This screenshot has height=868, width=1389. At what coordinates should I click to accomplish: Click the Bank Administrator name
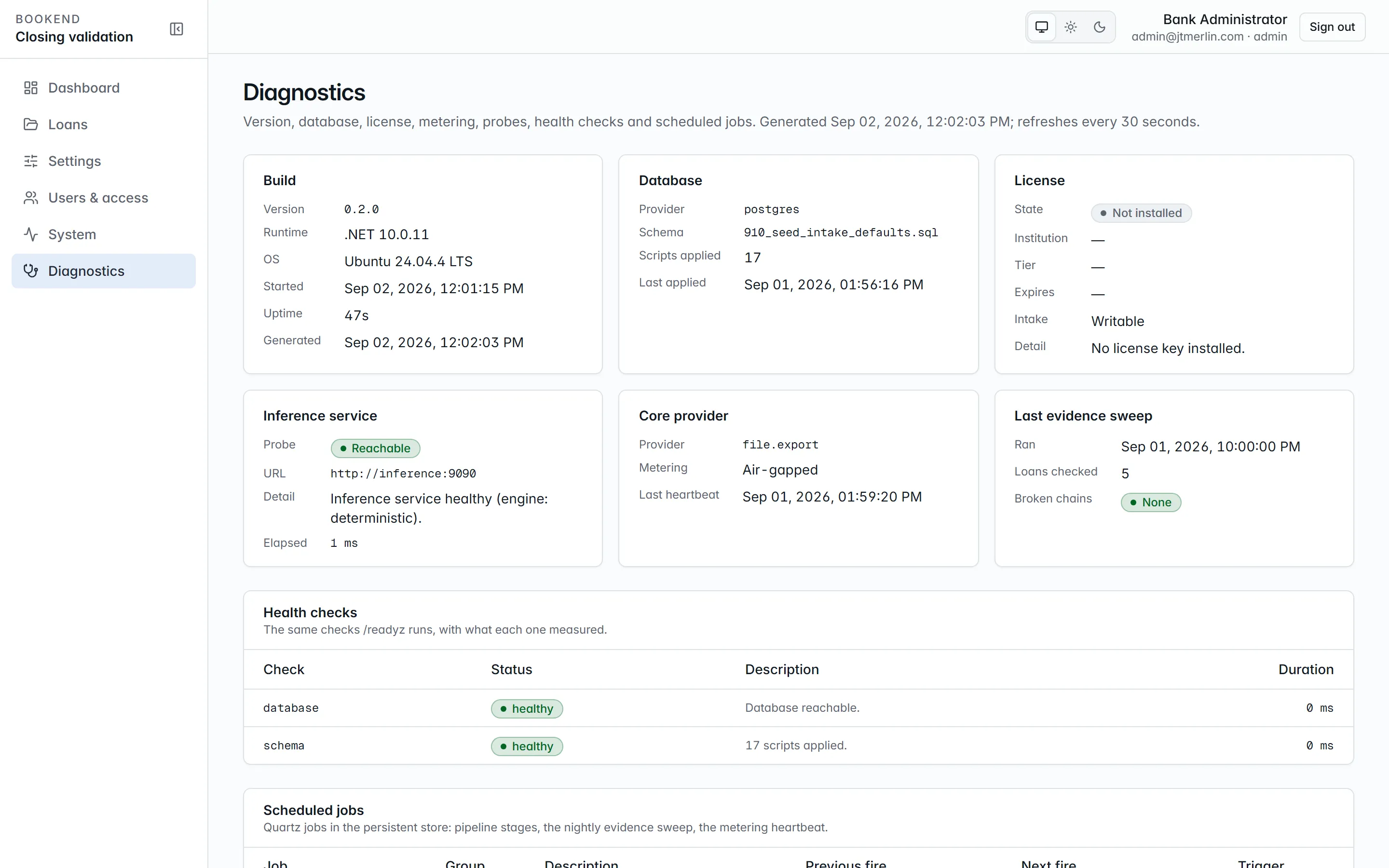coord(1225,19)
